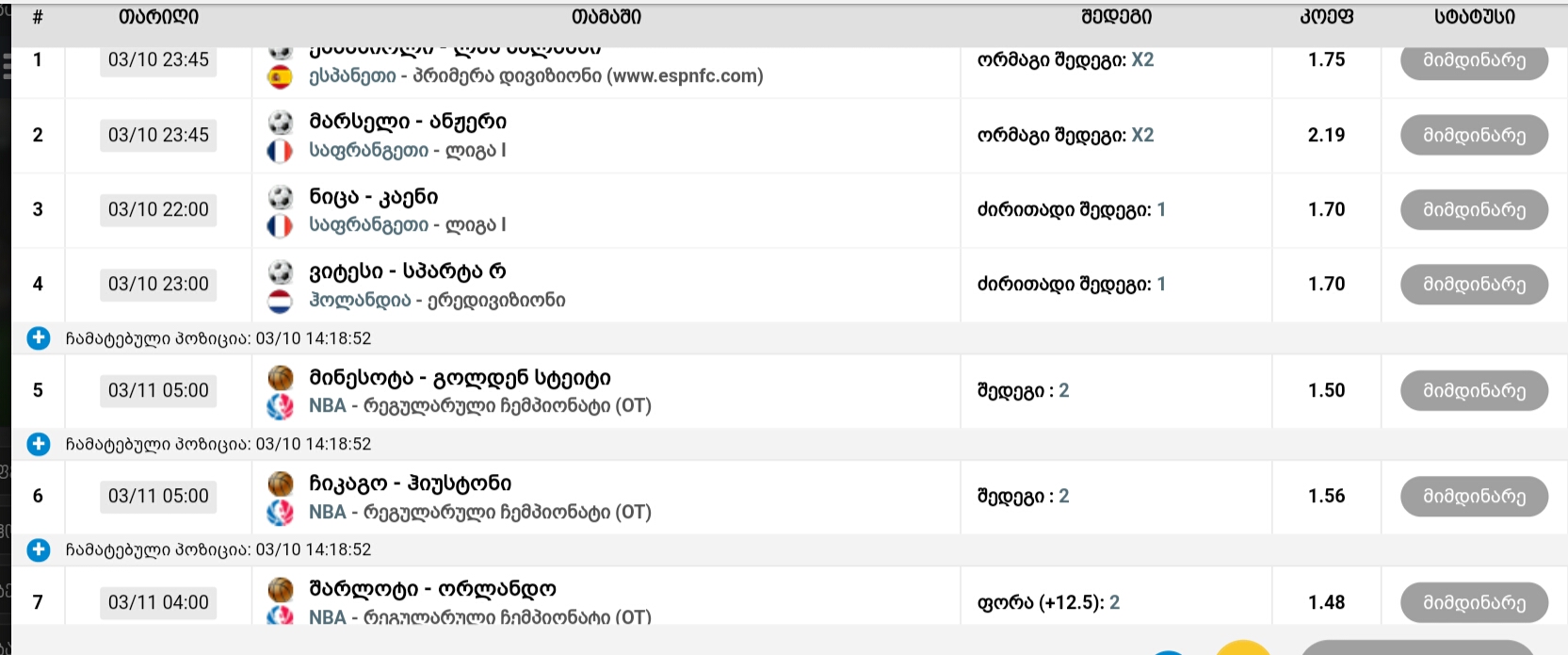Click the კოეფ column header
The height and width of the screenshot is (655, 1568).
coord(1326,17)
